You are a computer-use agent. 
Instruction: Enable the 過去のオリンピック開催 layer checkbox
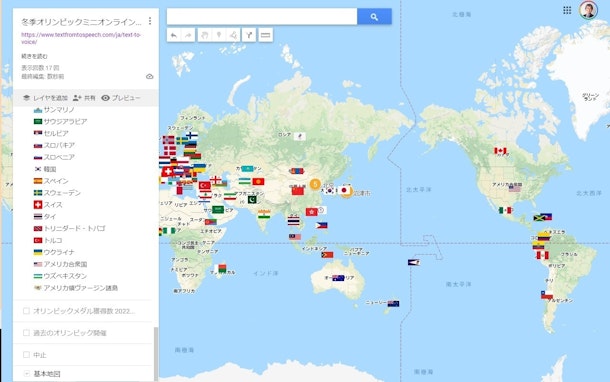click(x=26, y=333)
